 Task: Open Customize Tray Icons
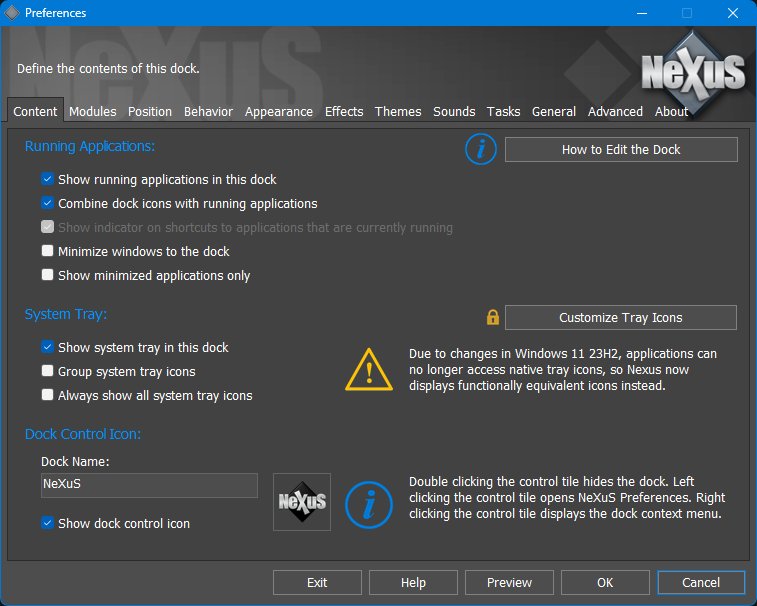pos(621,317)
